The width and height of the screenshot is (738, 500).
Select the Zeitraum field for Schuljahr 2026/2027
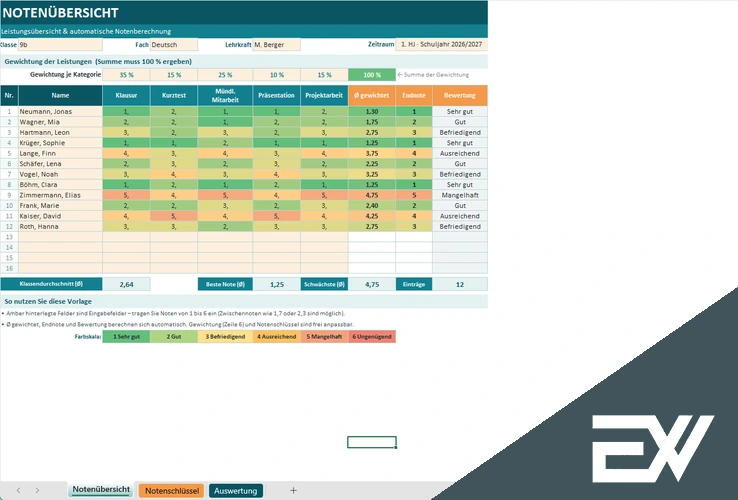pyautogui.click(x=441, y=44)
